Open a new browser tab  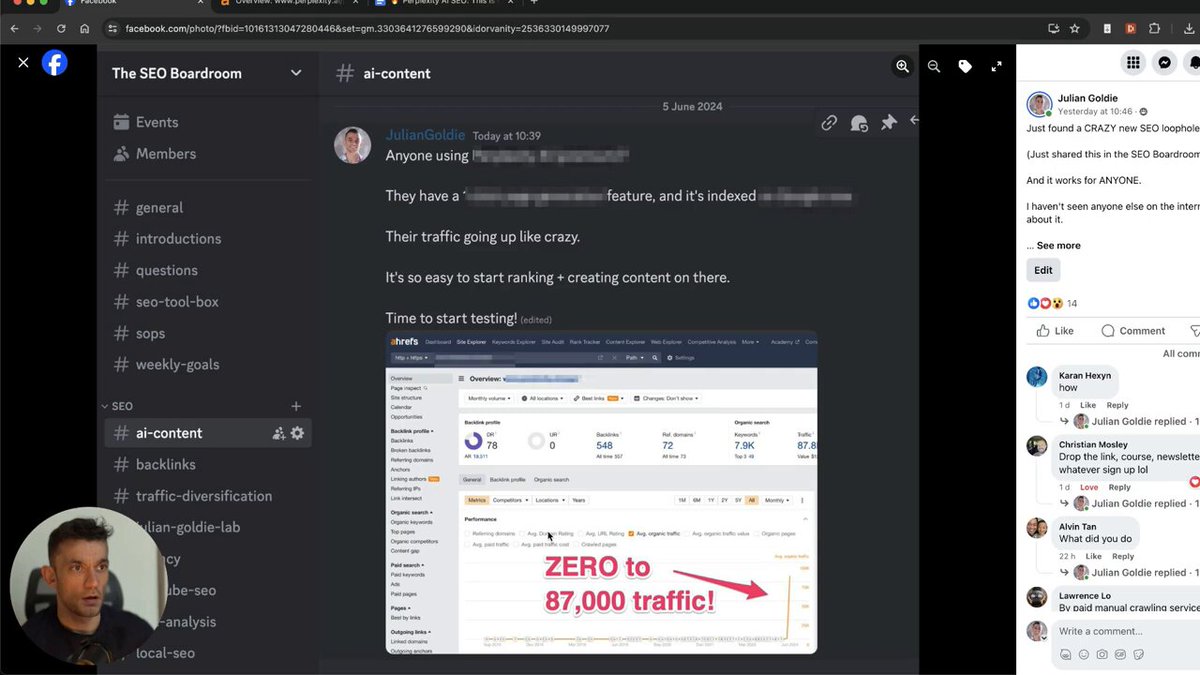[534, 3]
